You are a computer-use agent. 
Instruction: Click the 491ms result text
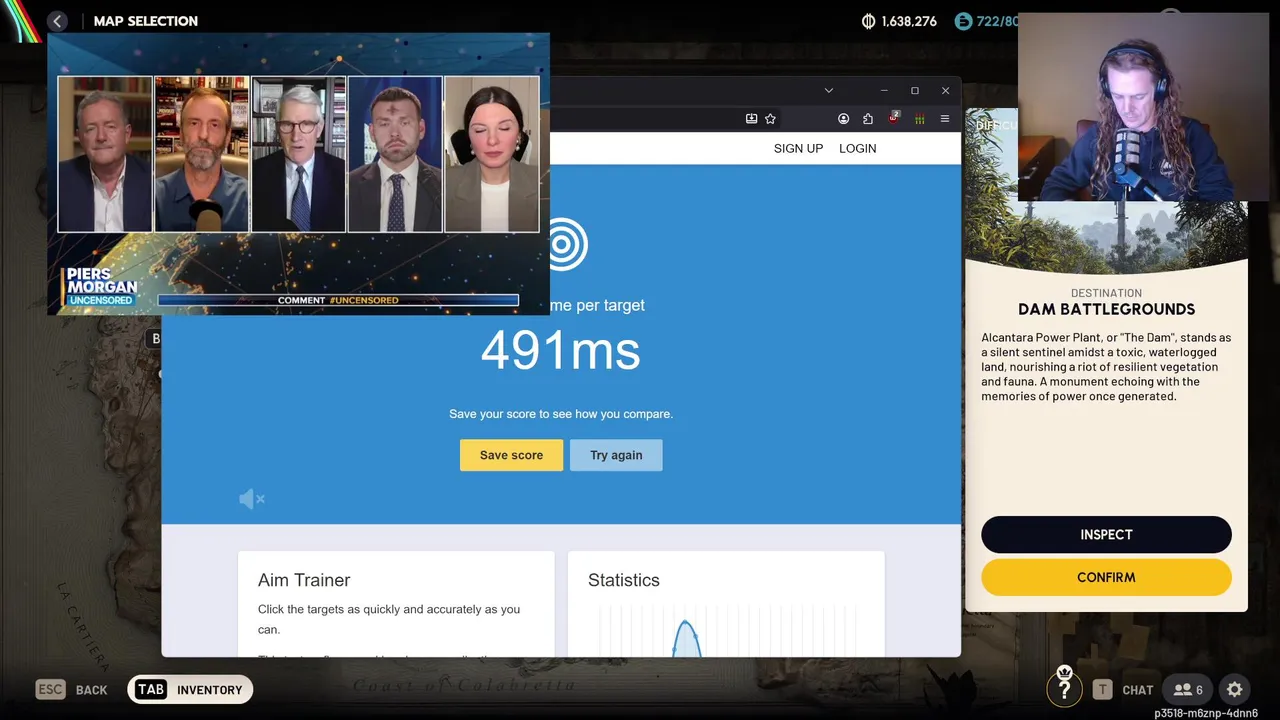[x=560, y=351]
